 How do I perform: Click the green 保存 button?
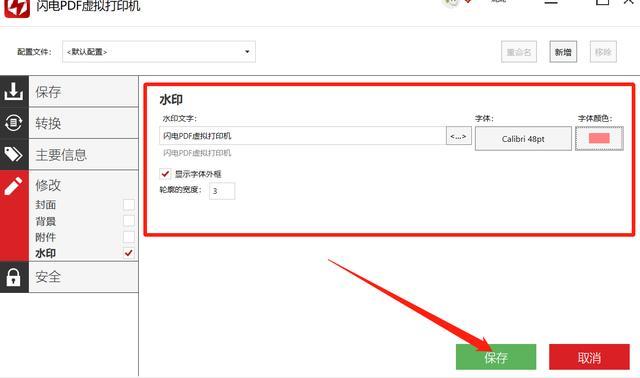click(496, 357)
